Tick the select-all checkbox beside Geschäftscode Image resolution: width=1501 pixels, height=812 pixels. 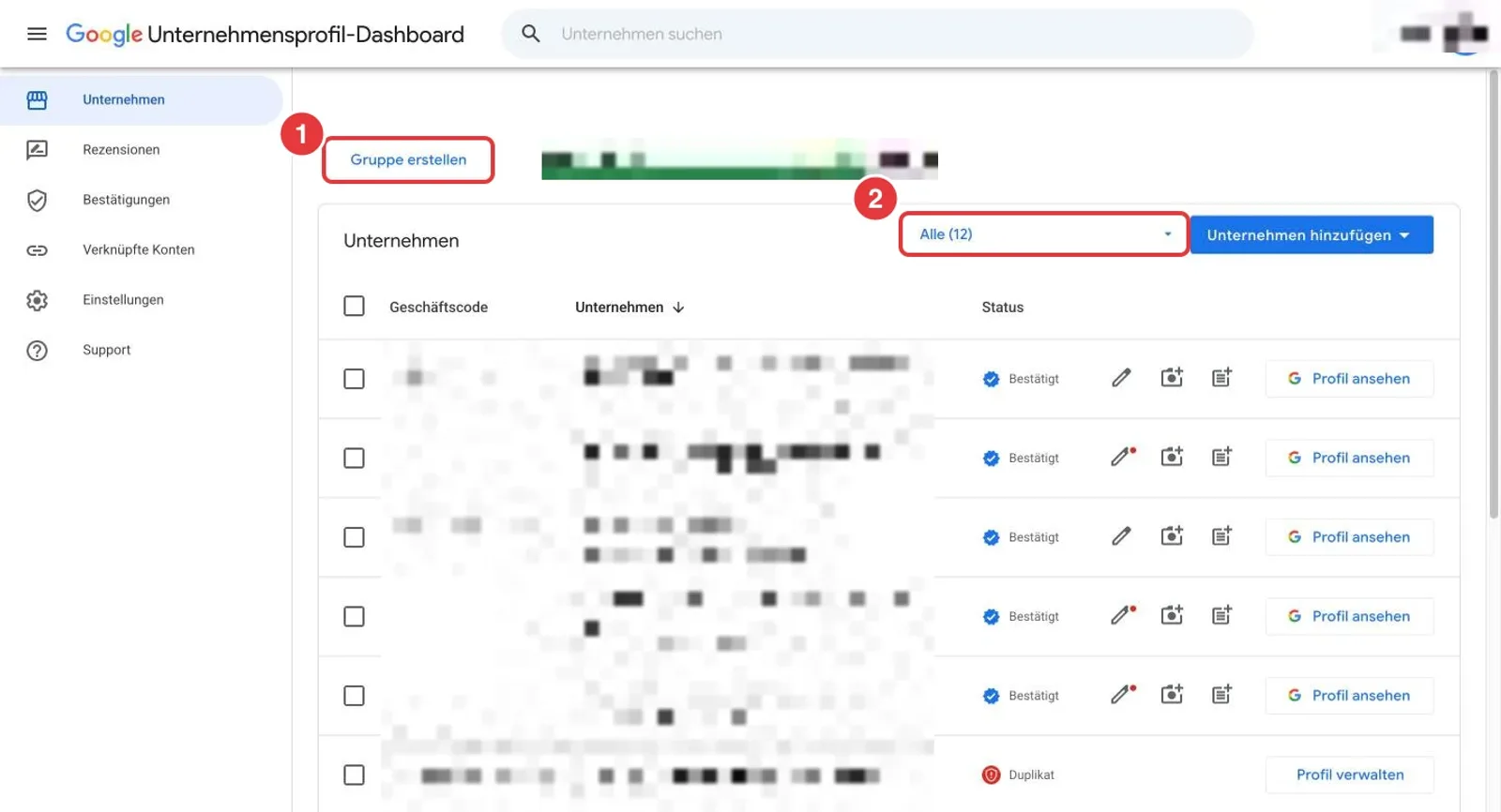pos(354,307)
